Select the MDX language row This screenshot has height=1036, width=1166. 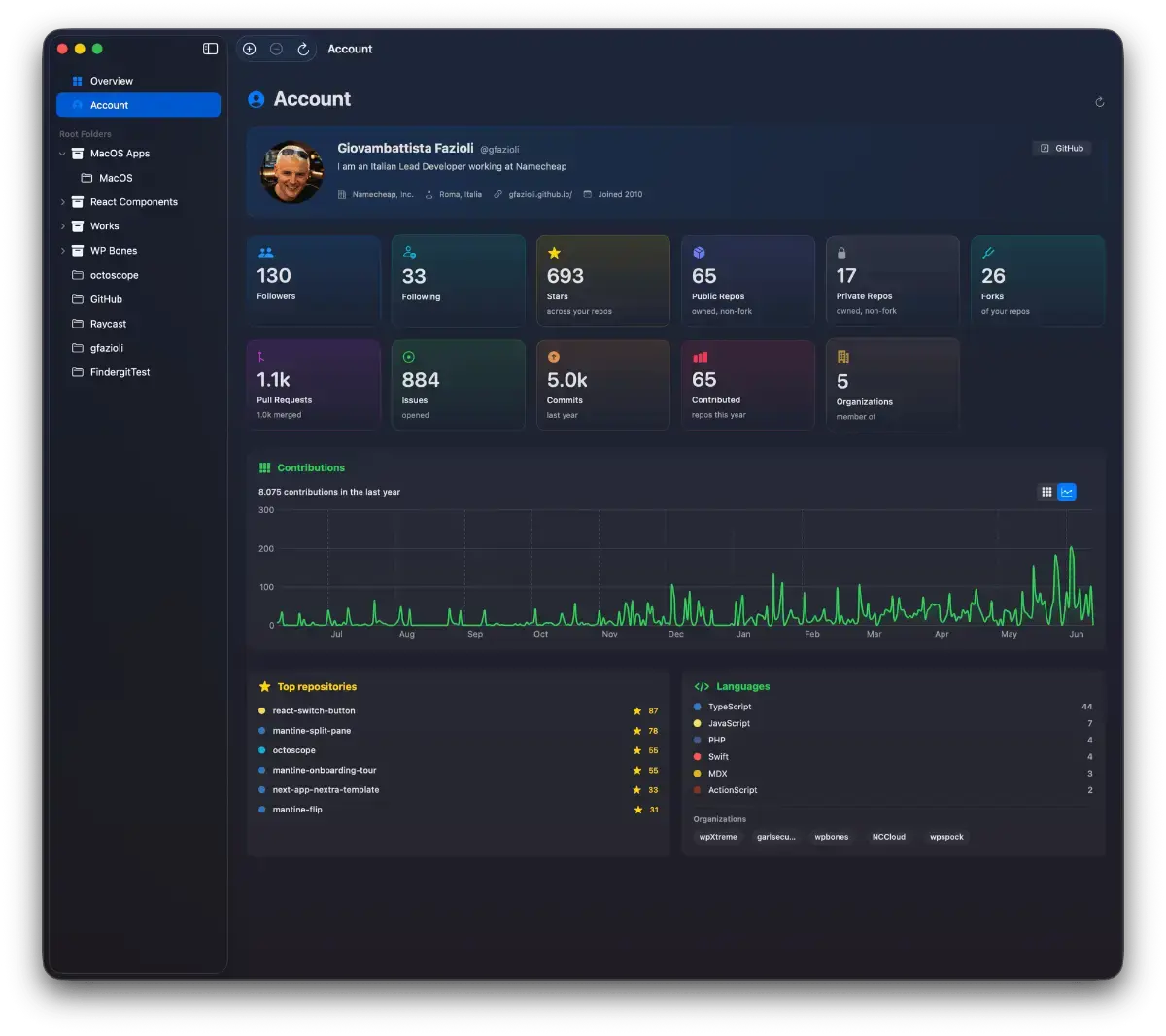click(x=893, y=774)
